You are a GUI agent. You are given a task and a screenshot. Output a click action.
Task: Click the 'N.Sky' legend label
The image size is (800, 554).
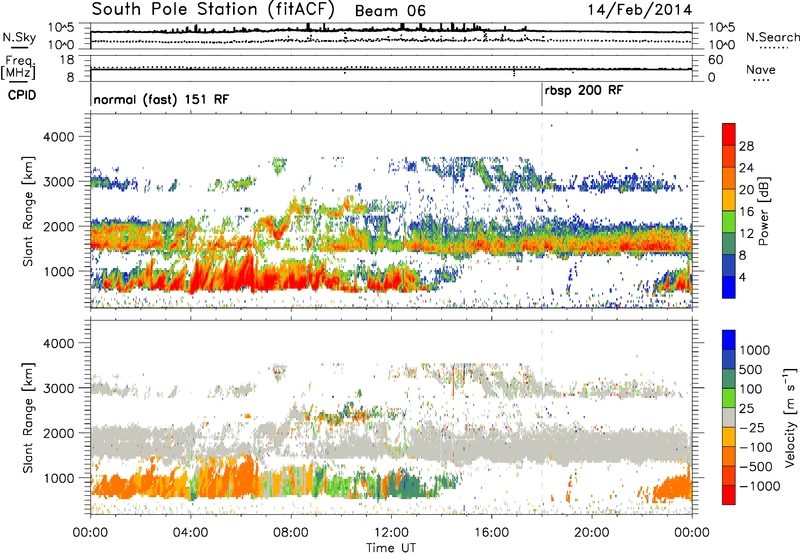click(x=19, y=37)
